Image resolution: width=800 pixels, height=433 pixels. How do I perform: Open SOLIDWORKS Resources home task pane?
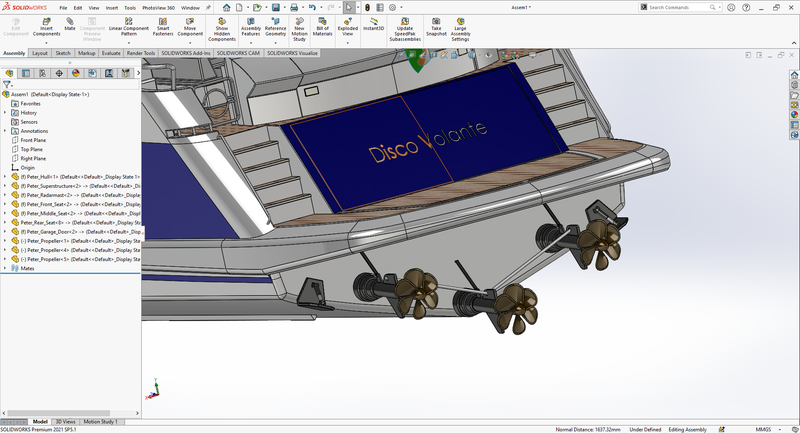point(794,75)
